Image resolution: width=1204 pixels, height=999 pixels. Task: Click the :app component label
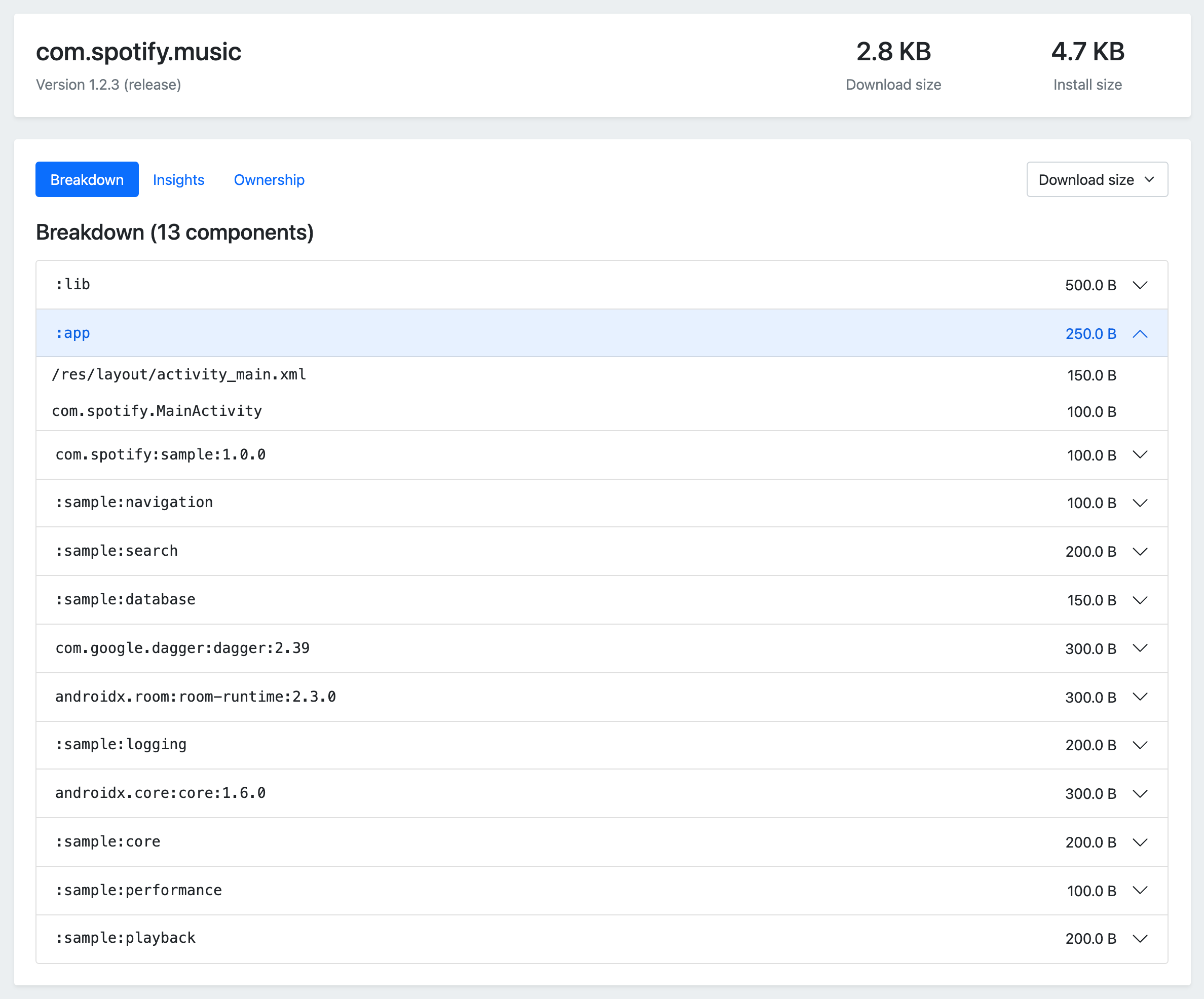coord(73,333)
